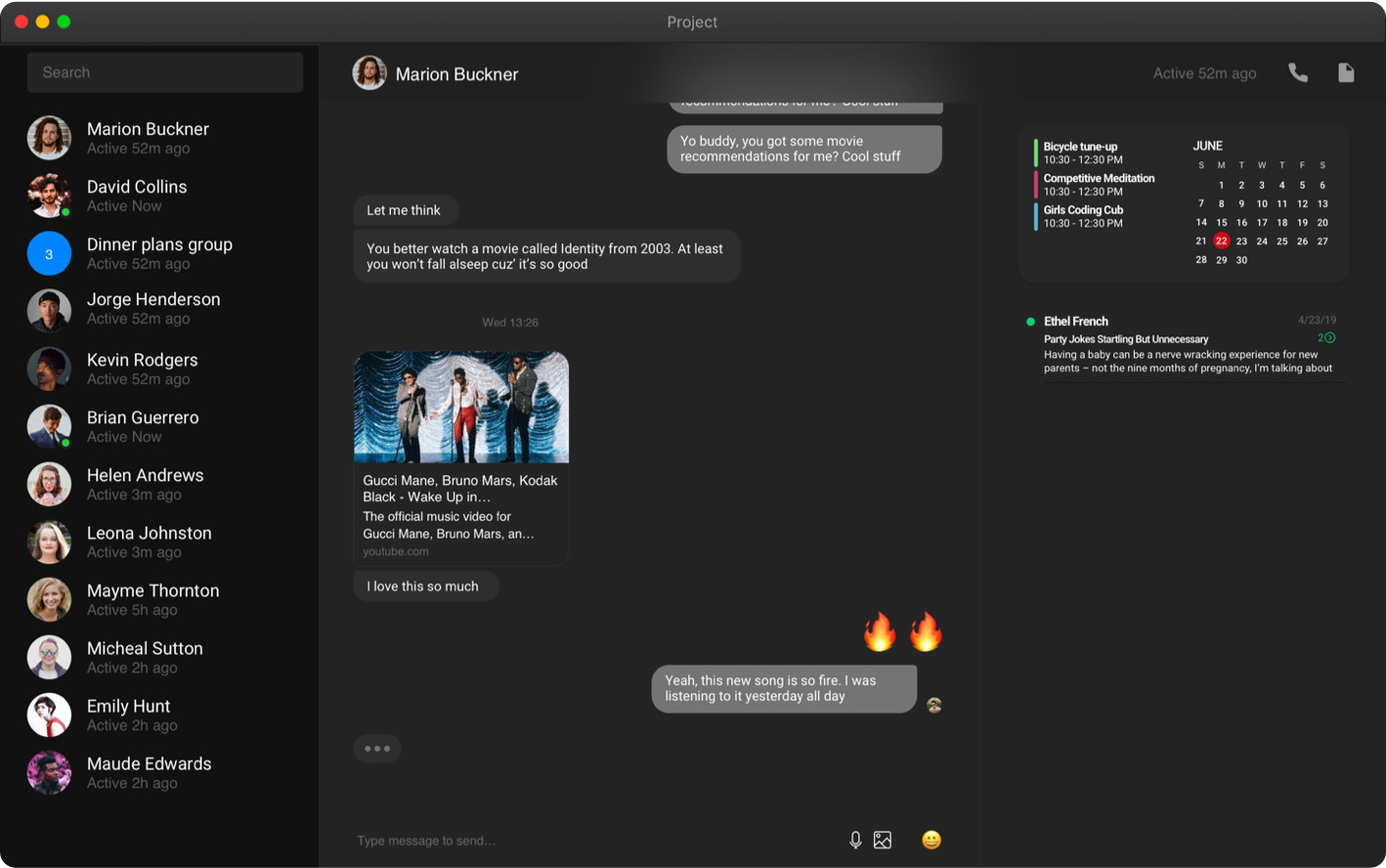Follow the youtube.com link in preview
The image size is (1386, 868).
pyautogui.click(x=396, y=552)
